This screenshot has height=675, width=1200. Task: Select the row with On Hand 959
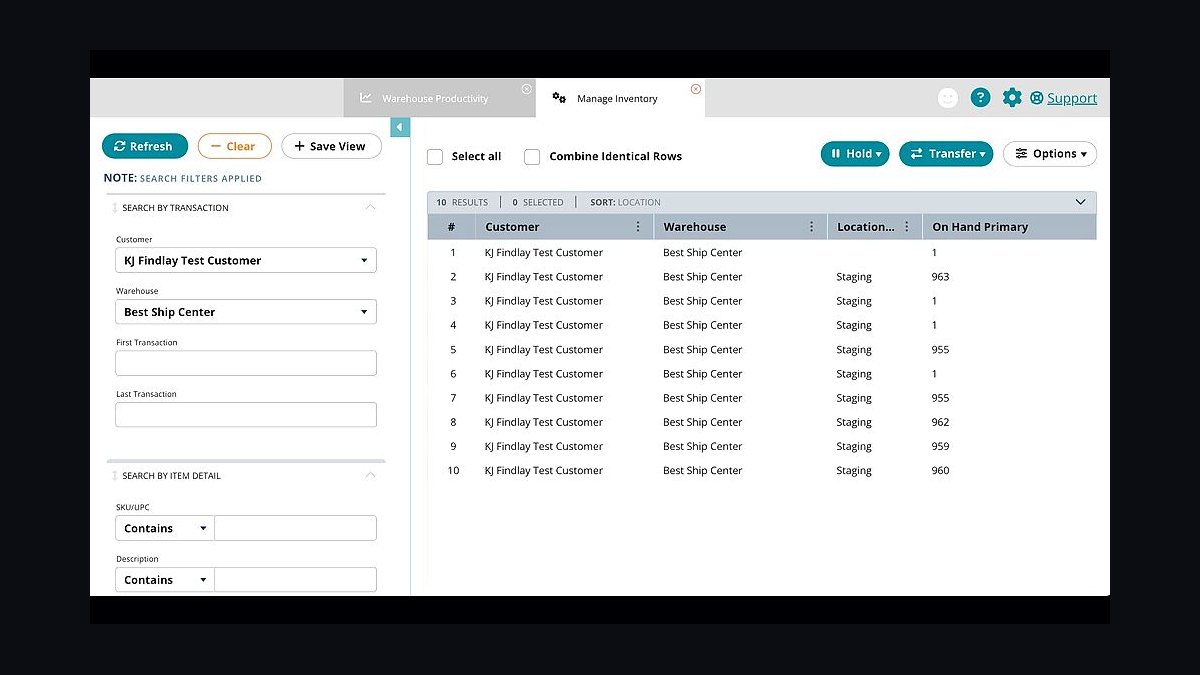pos(762,446)
